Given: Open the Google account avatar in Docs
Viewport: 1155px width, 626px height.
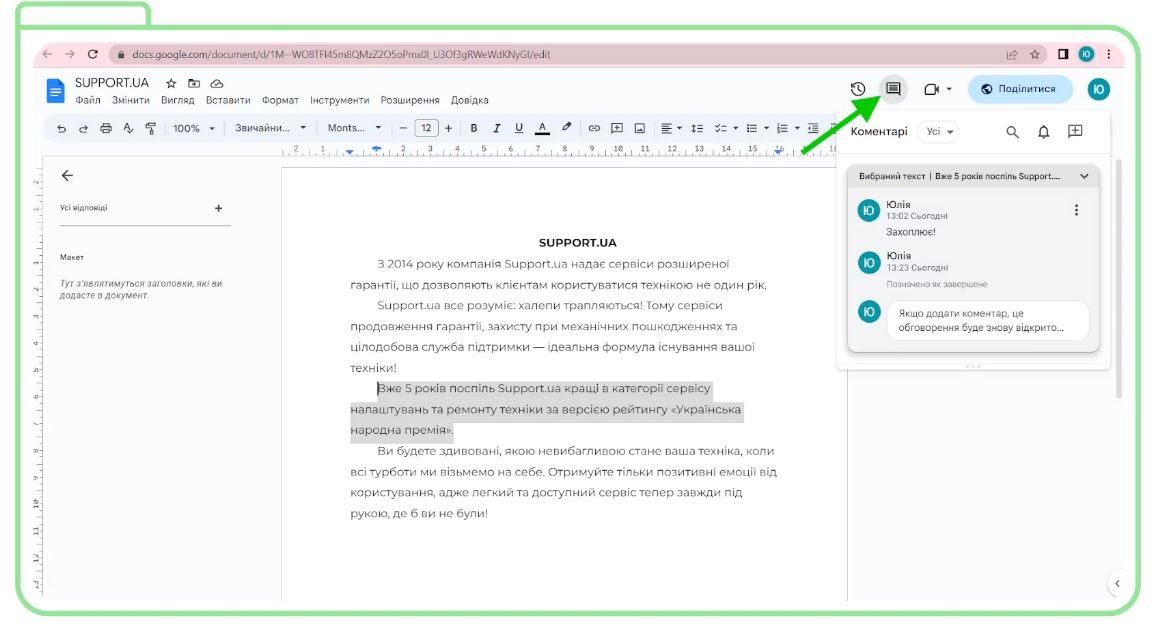Looking at the screenshot, I should point(1098,89).
